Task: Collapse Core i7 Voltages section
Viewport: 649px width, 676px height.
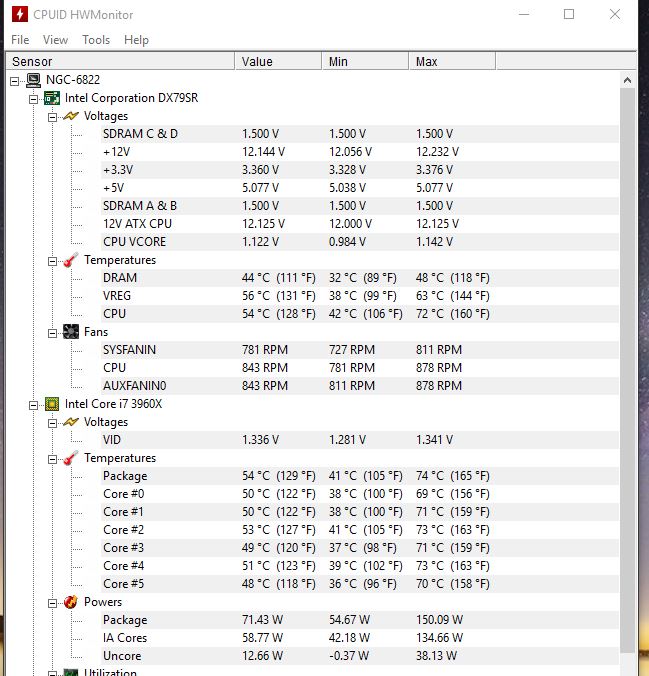Action: [x=52, y=423]
